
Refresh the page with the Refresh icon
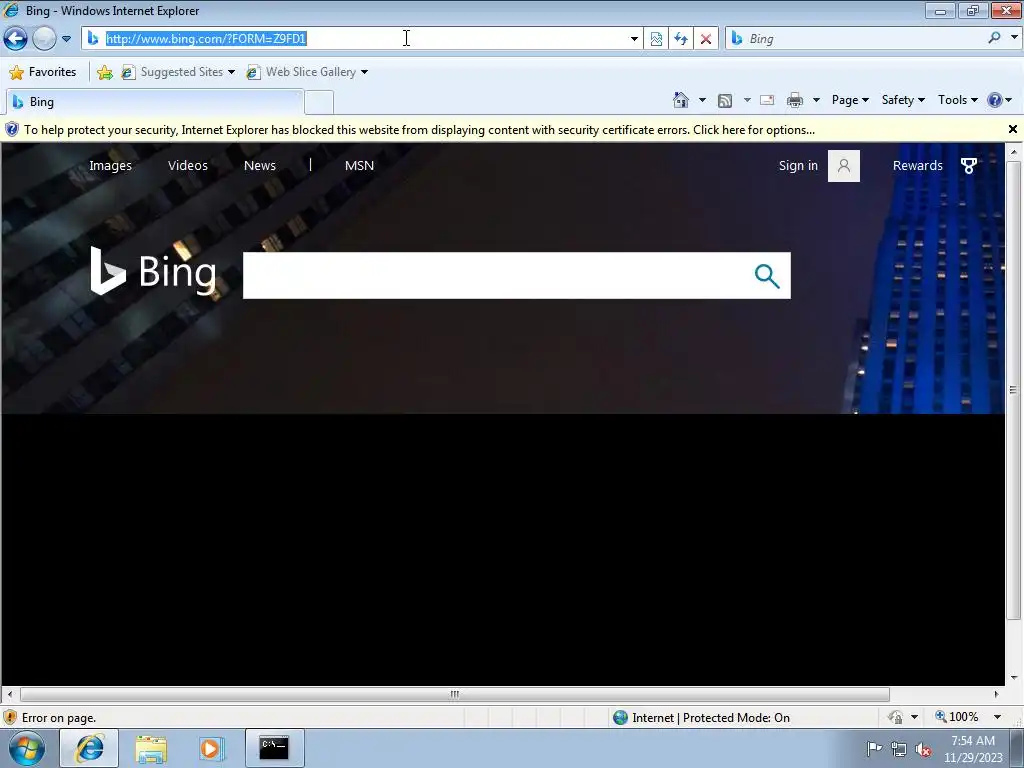680,39
